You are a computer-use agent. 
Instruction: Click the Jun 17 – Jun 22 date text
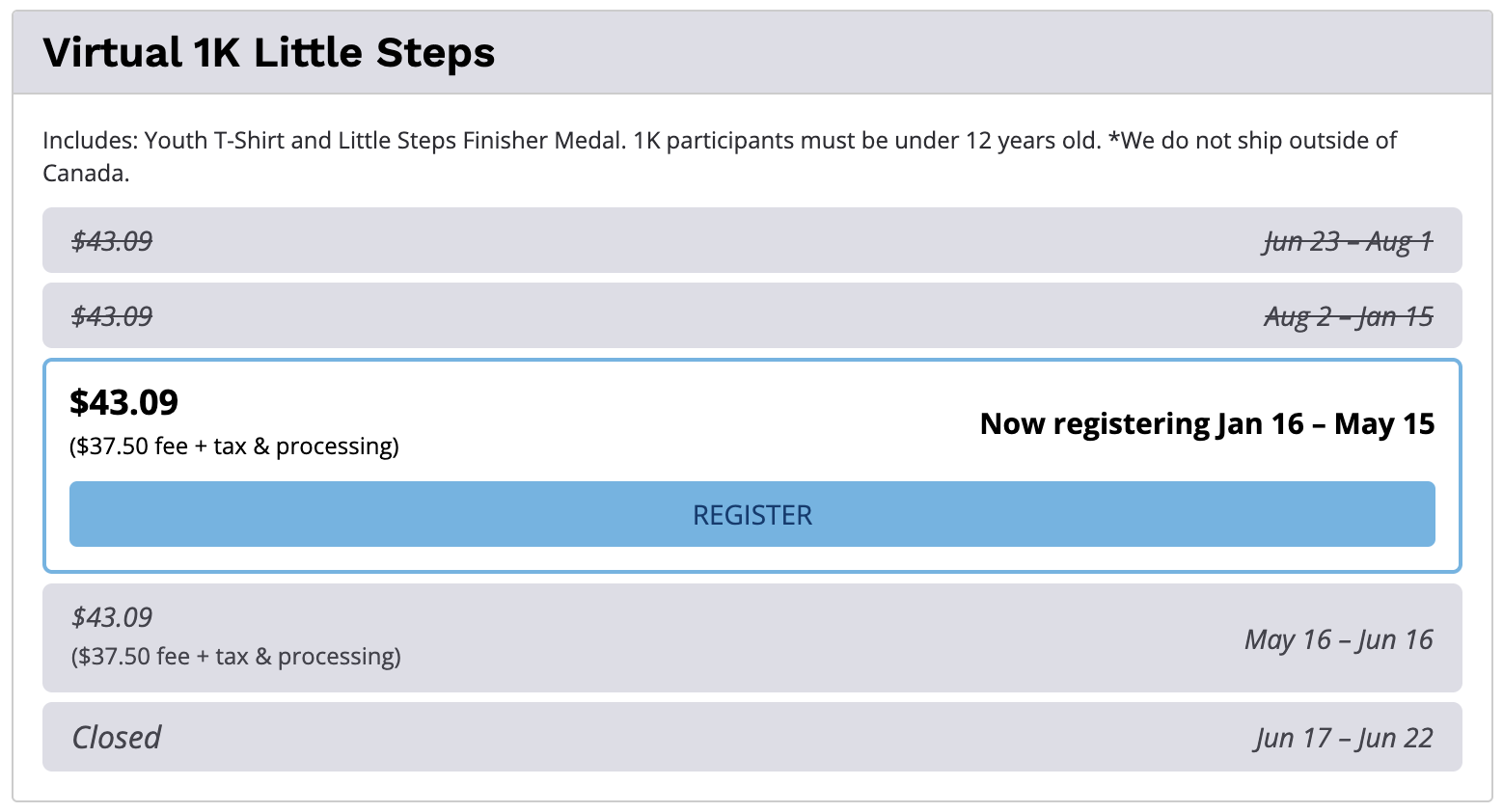[x=1345, y=738]
